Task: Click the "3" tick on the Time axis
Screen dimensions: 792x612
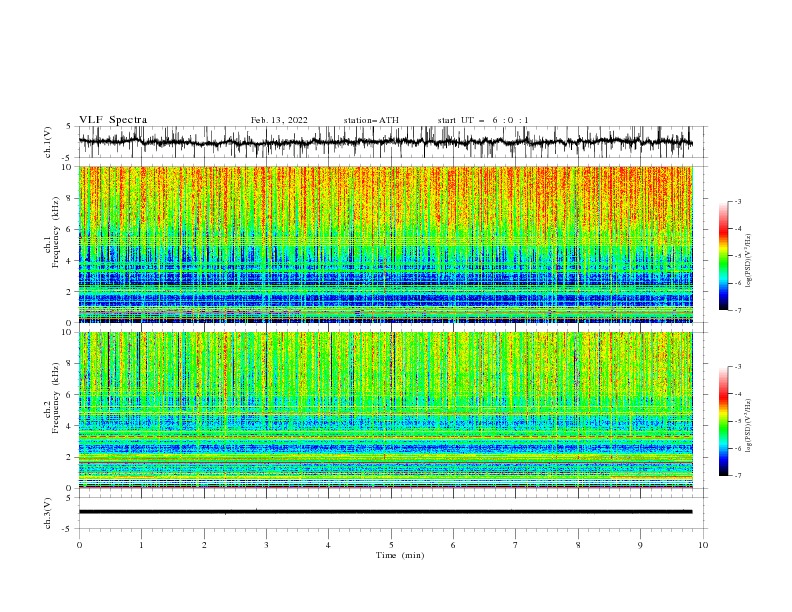Action: [266, 545]
